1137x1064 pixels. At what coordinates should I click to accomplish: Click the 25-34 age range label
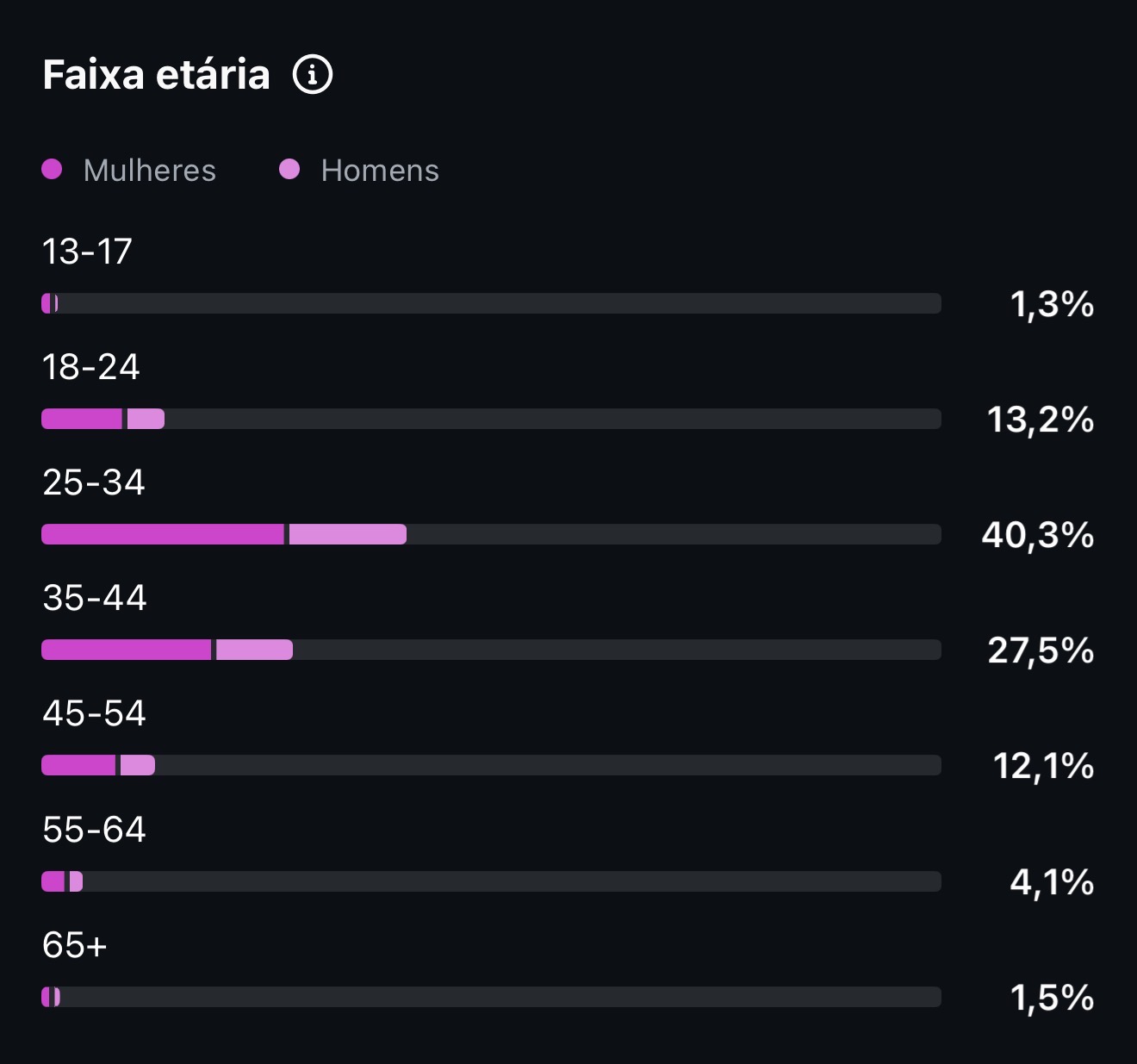(94, 482)
